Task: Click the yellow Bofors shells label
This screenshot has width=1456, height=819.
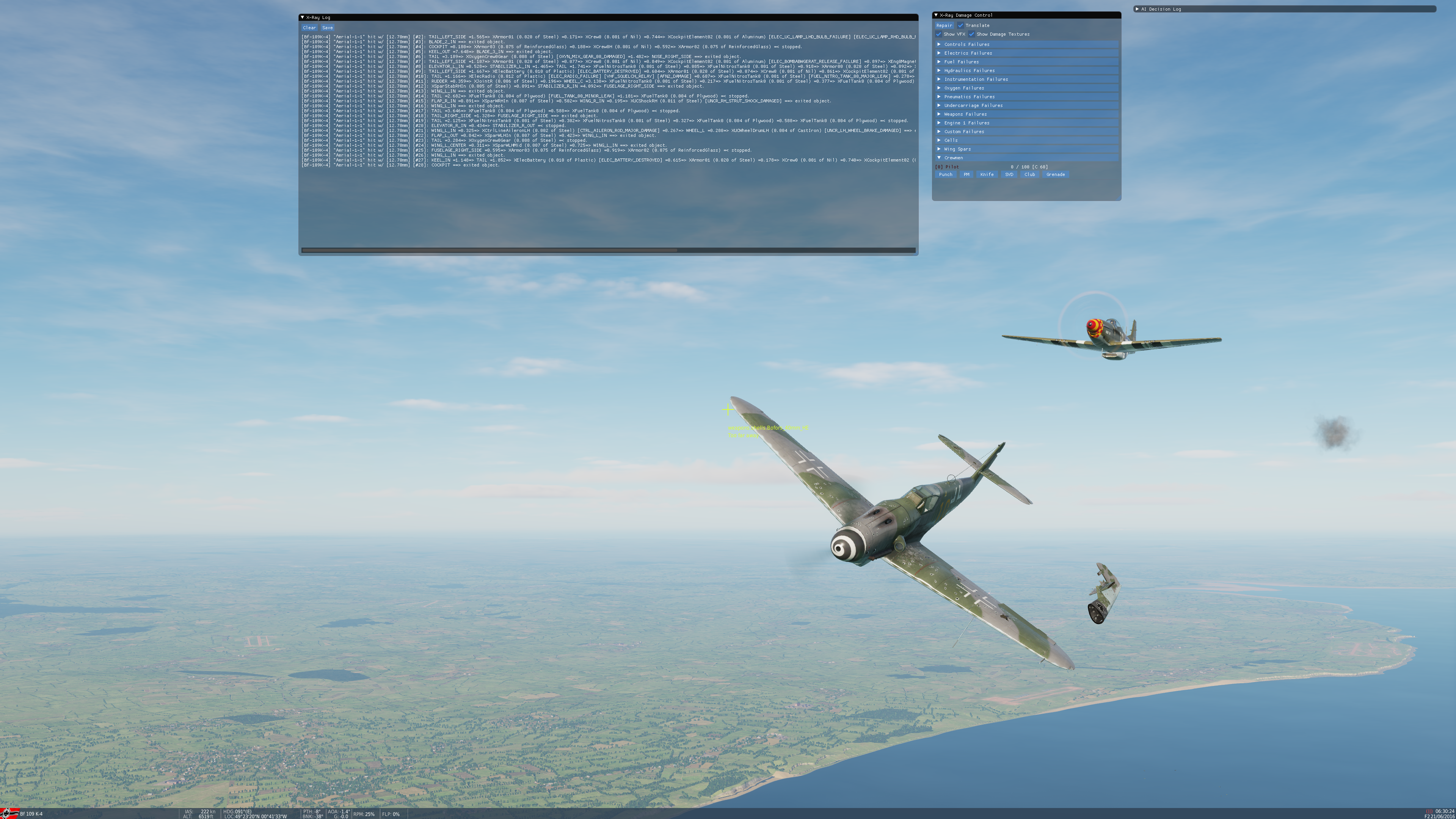Action: point(768,428)
